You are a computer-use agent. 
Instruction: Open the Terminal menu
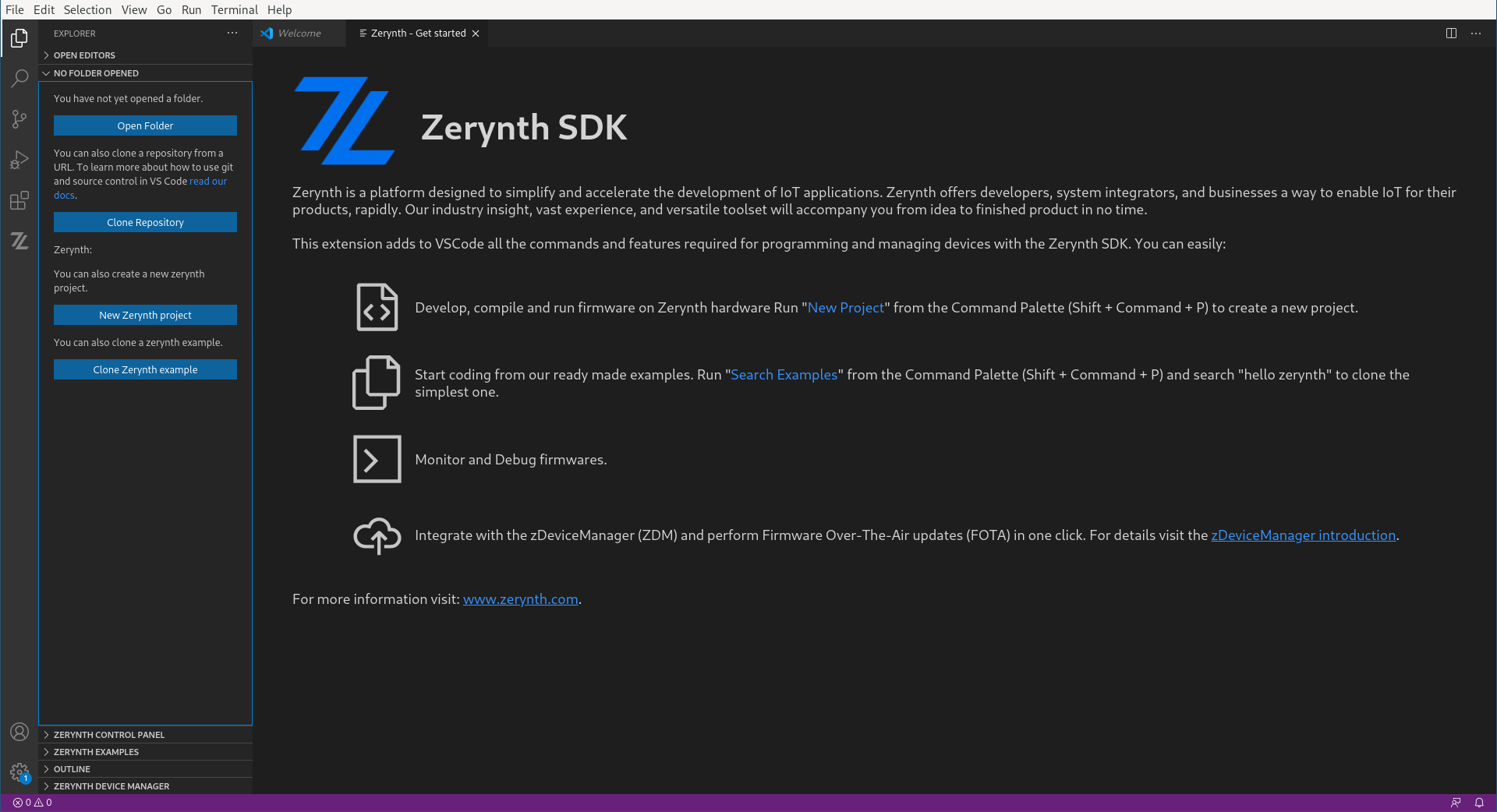pos(234,9)
